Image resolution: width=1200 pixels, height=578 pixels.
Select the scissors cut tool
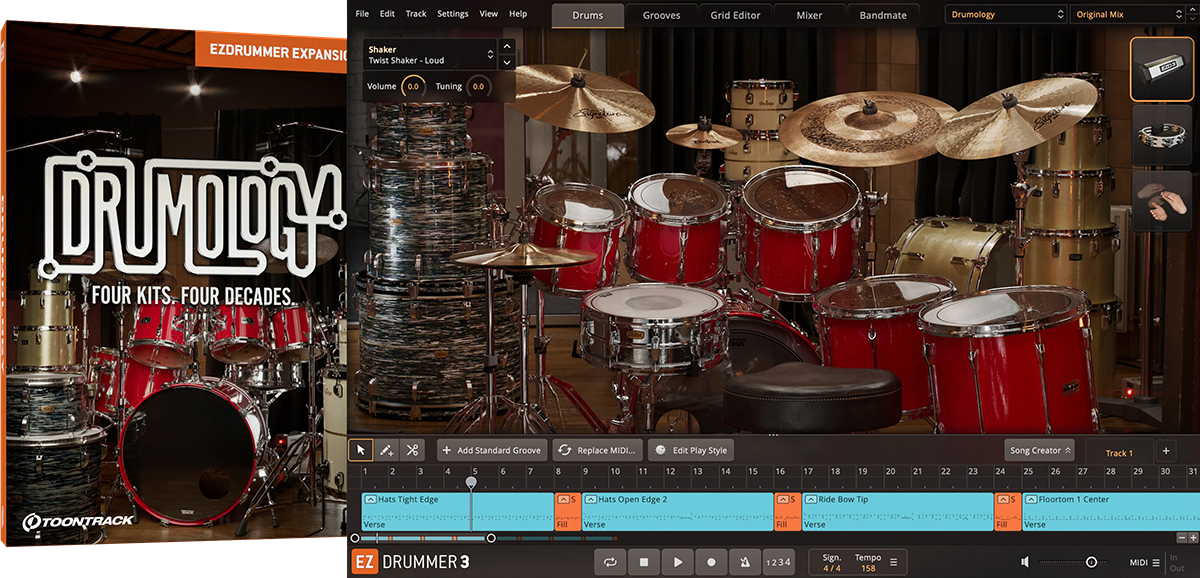click(412, 450)
